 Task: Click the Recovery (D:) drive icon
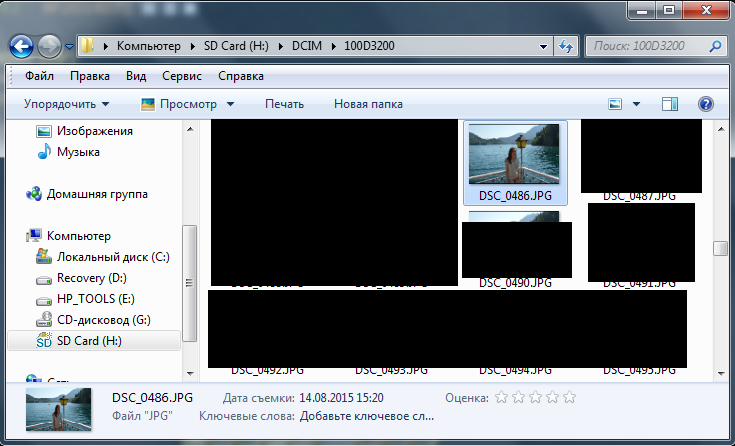click(x=44, y=280)
